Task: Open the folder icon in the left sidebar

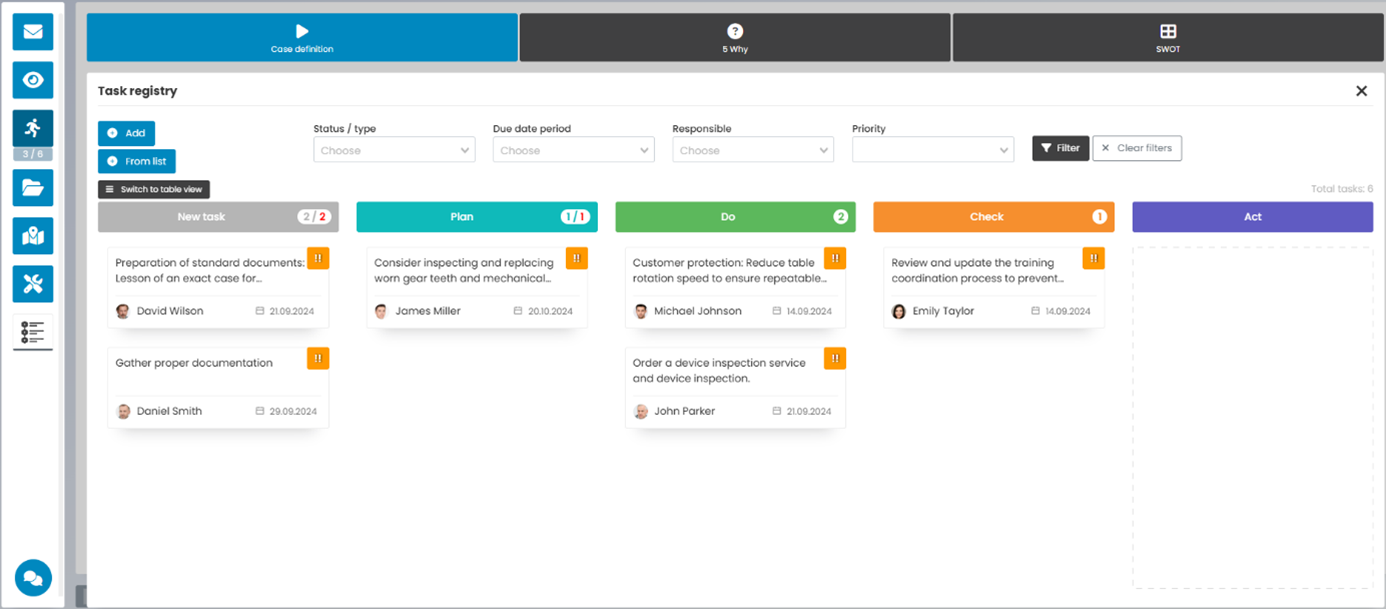Action: [x=33, y=188]
